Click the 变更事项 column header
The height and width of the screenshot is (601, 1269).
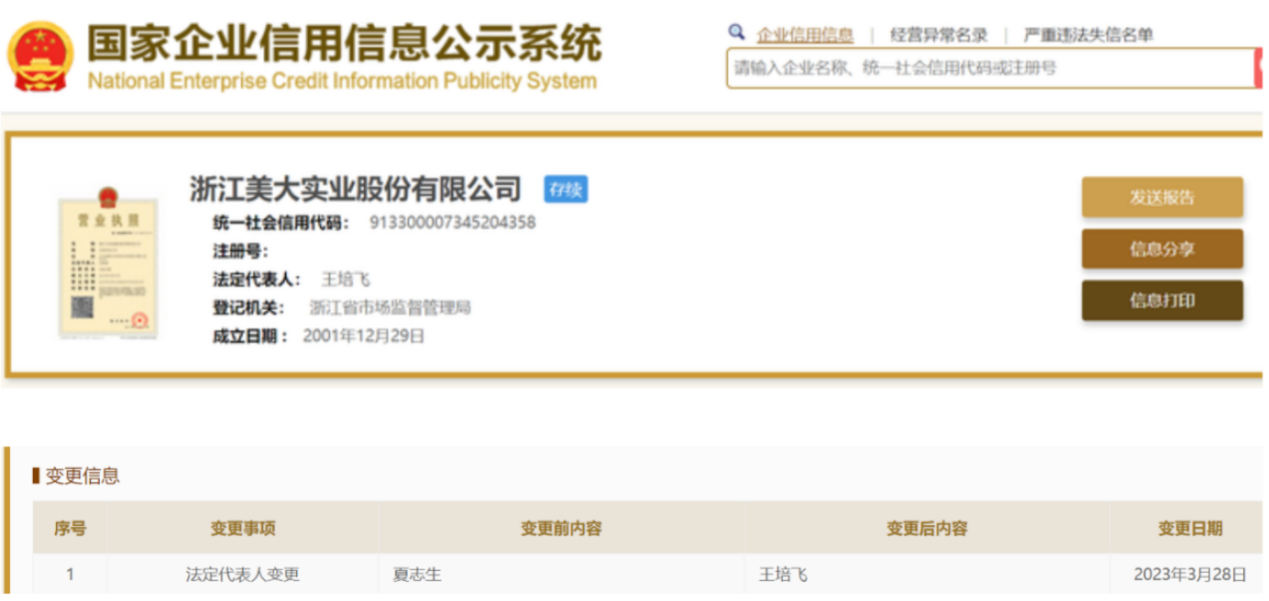(x=242, y=528)
